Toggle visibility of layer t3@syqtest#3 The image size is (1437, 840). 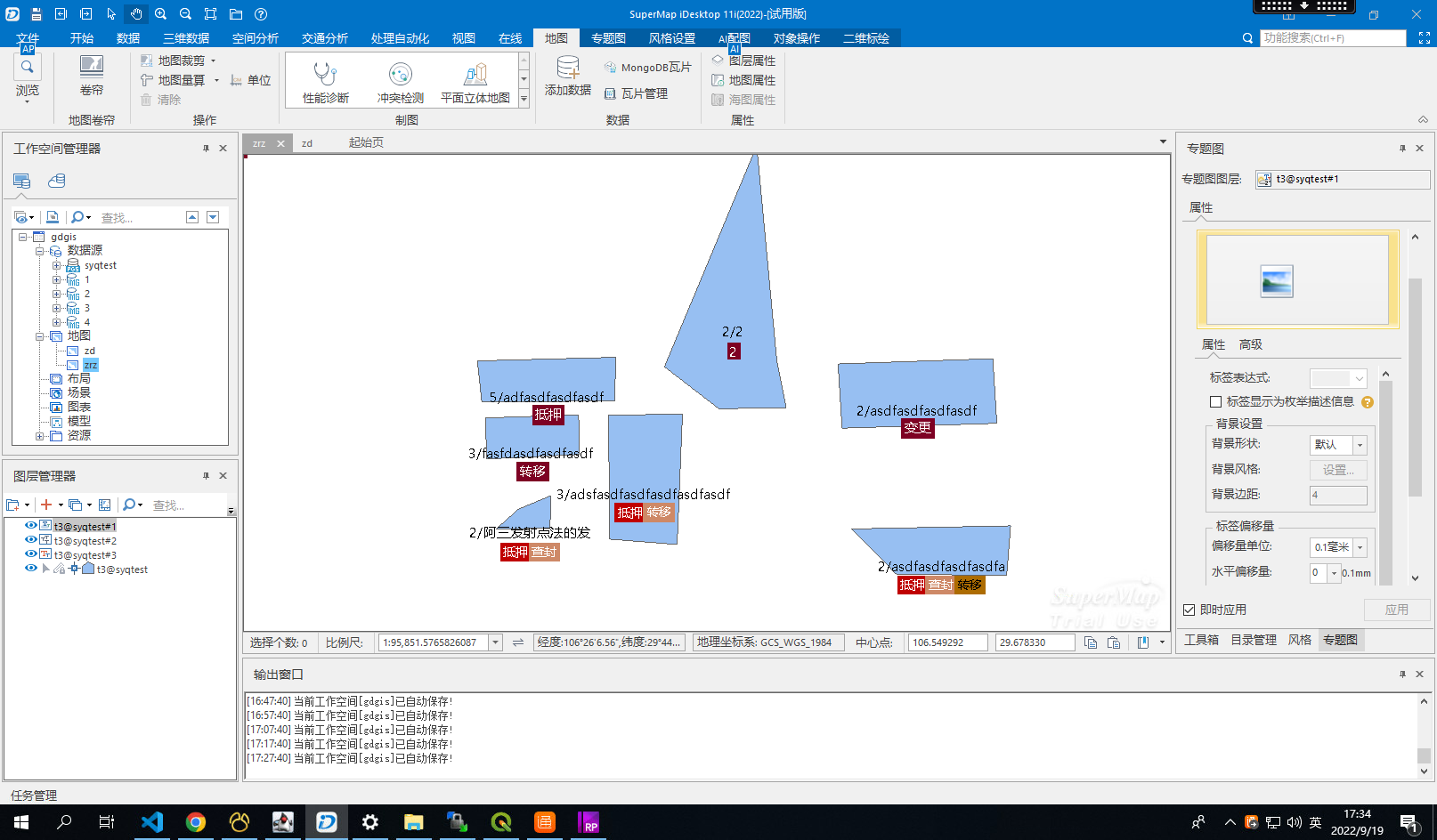[31, 554]
